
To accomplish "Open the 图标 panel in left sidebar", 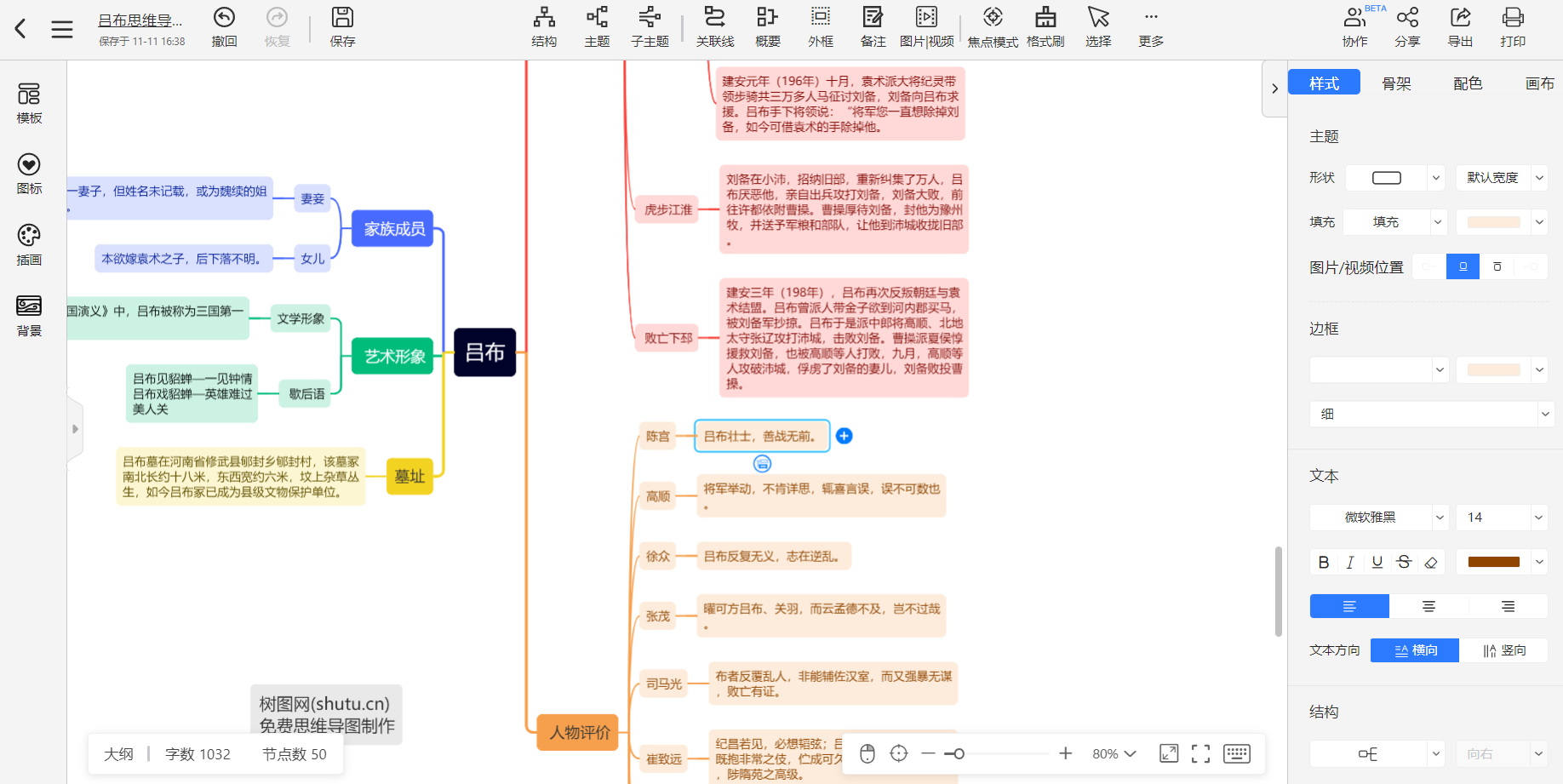I will (x=28, y=175).
